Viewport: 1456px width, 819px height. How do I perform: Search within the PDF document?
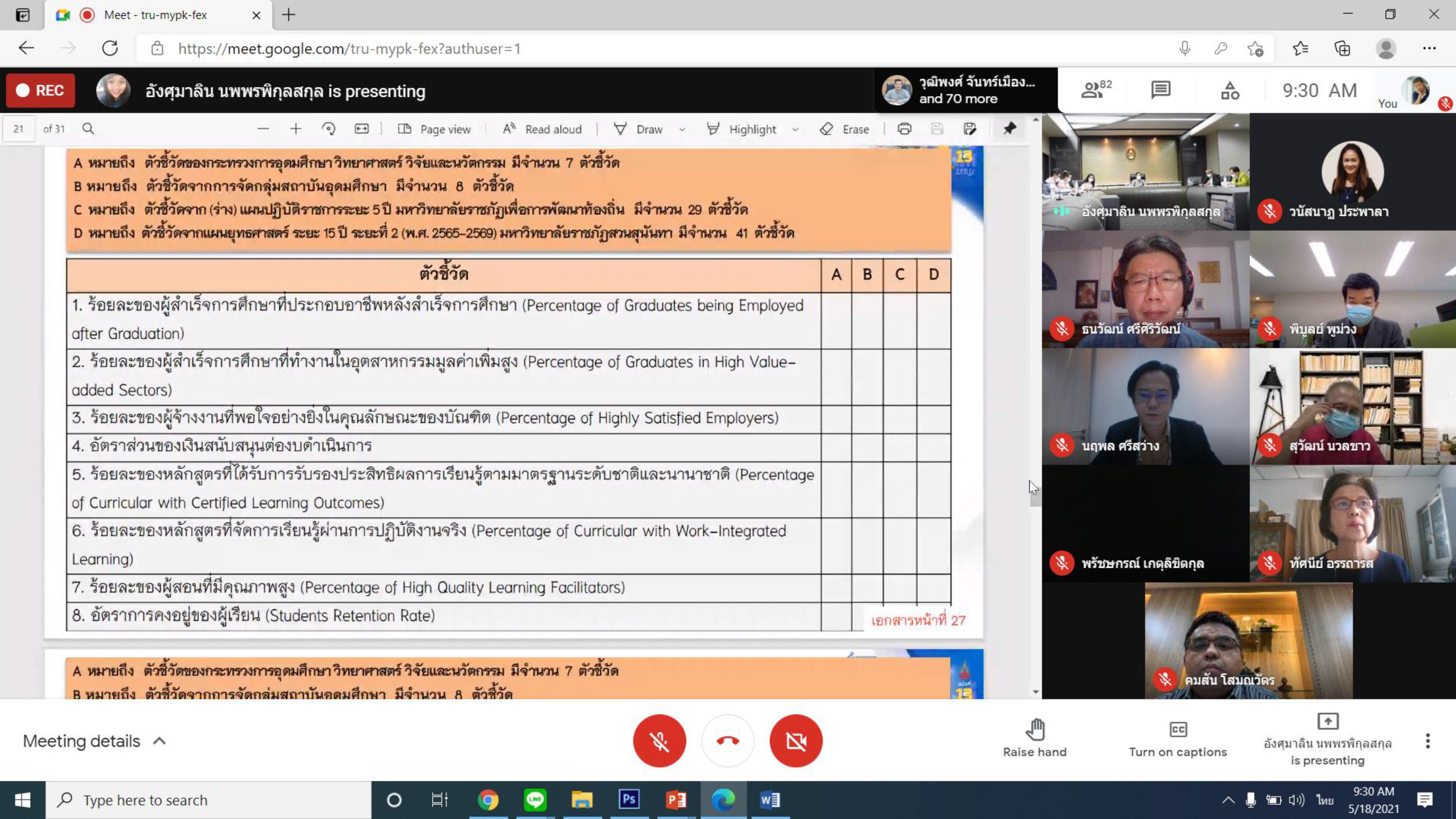pyautogui.click(x=88, y=129)
